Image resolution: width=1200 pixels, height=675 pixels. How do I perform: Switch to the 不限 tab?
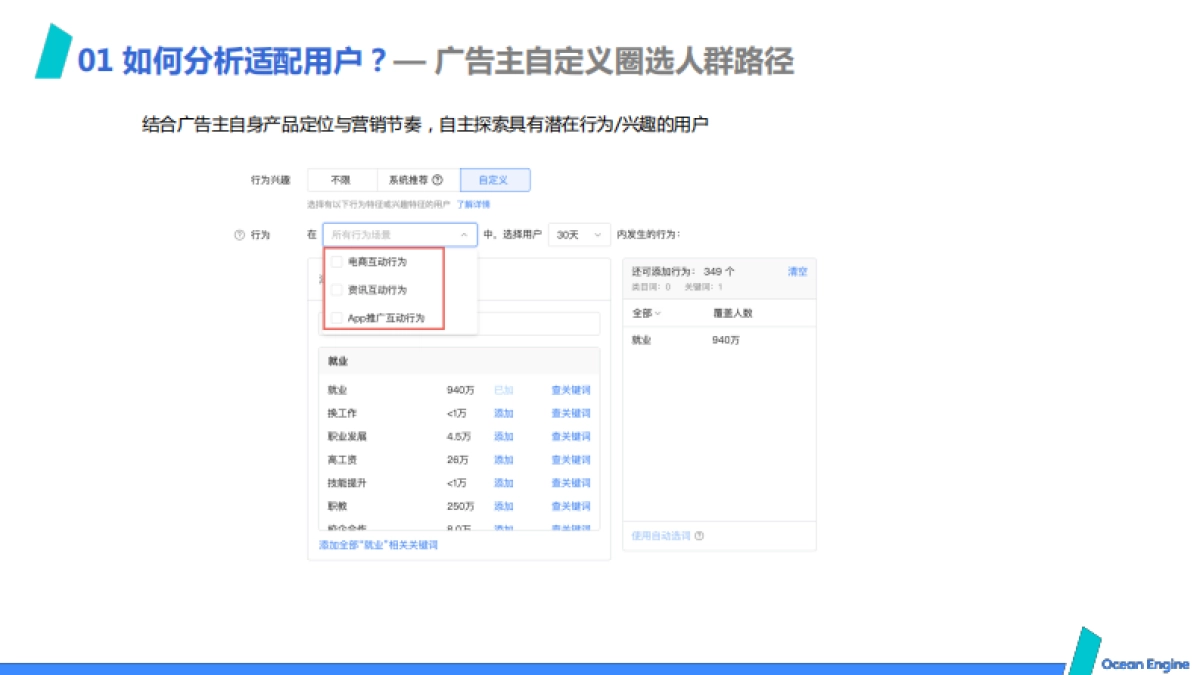[340, 180]
